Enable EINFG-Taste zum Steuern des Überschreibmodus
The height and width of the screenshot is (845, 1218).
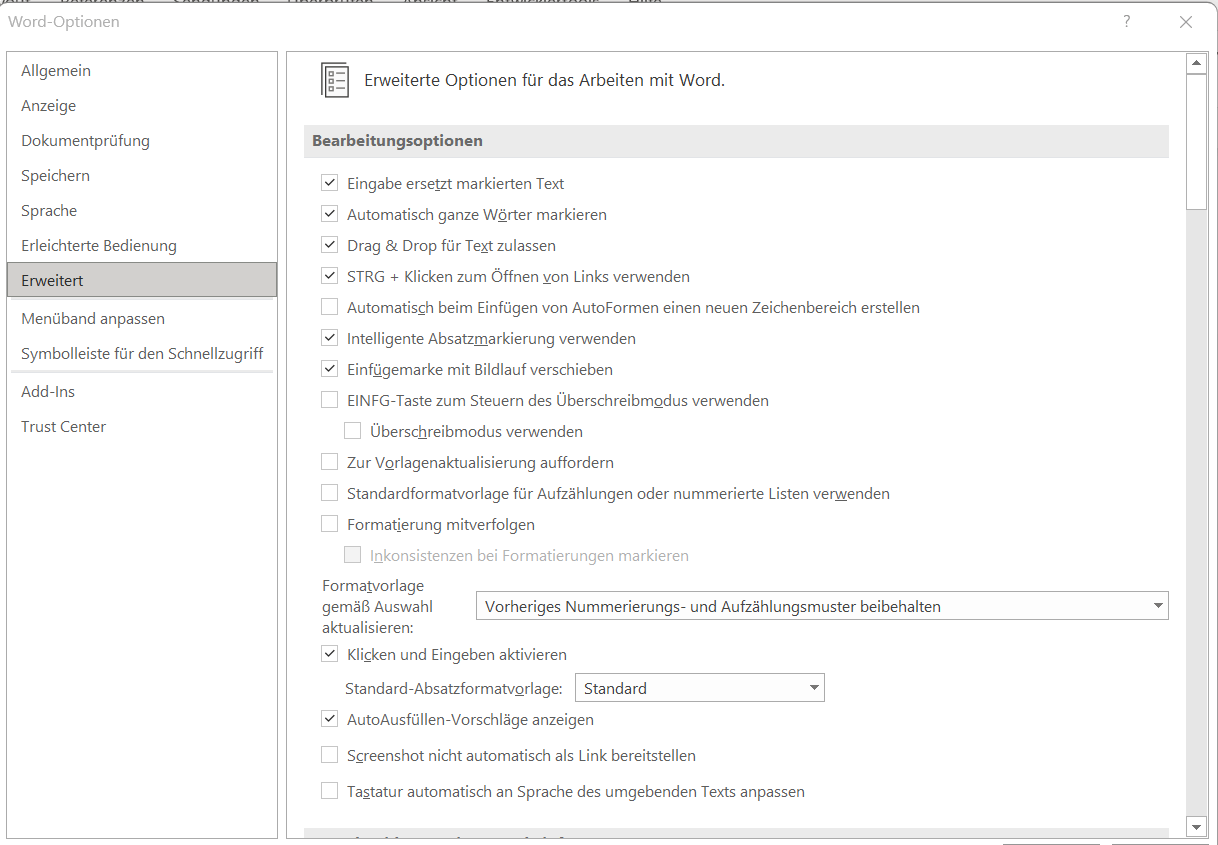click(x=329, y=400)
